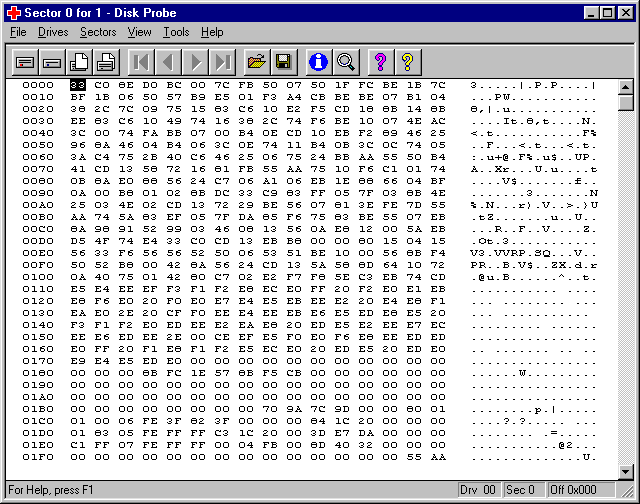Viewport: 640px width, 504px height.
Task: Click the ASCII text ':.u+@.F%.u$..UP.'
Action: click(x=534, y=157)
